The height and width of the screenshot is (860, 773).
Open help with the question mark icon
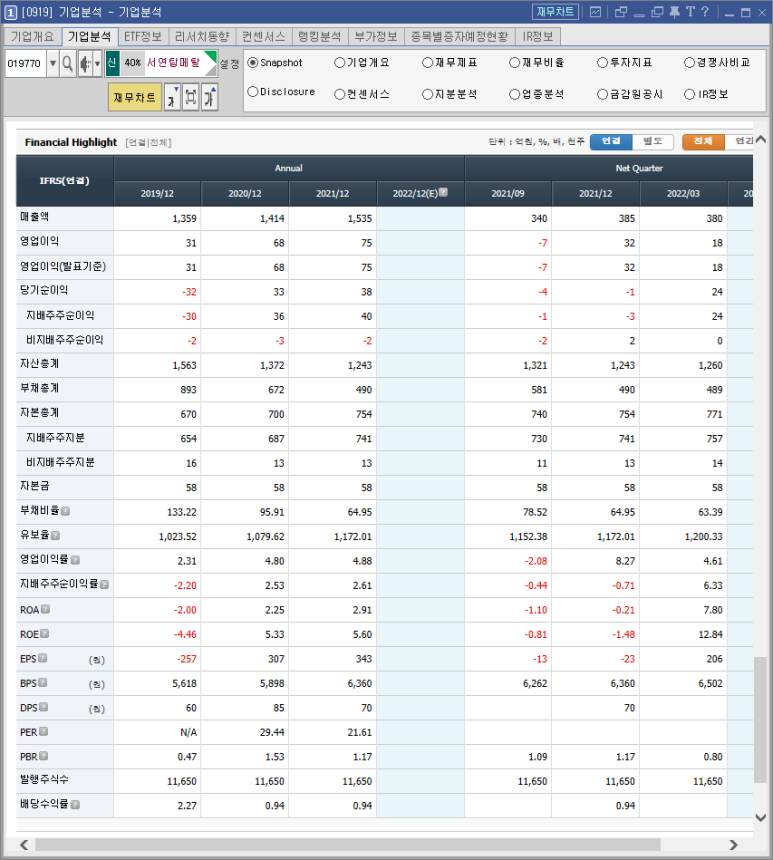[x=706, y=12]
